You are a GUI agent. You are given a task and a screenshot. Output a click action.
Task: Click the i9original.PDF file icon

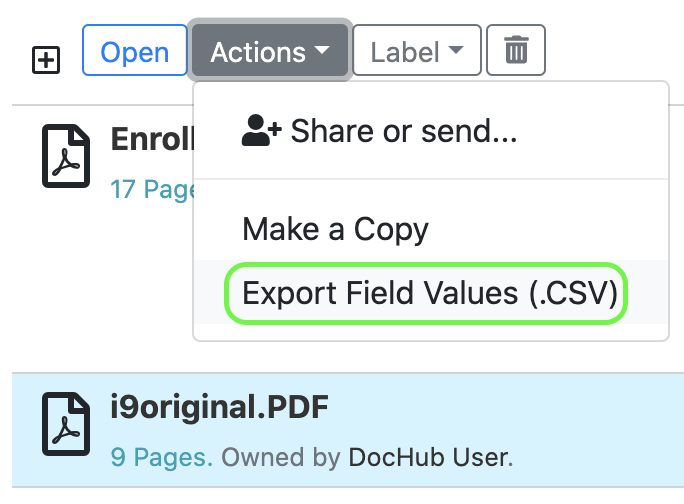click(66, 424)
